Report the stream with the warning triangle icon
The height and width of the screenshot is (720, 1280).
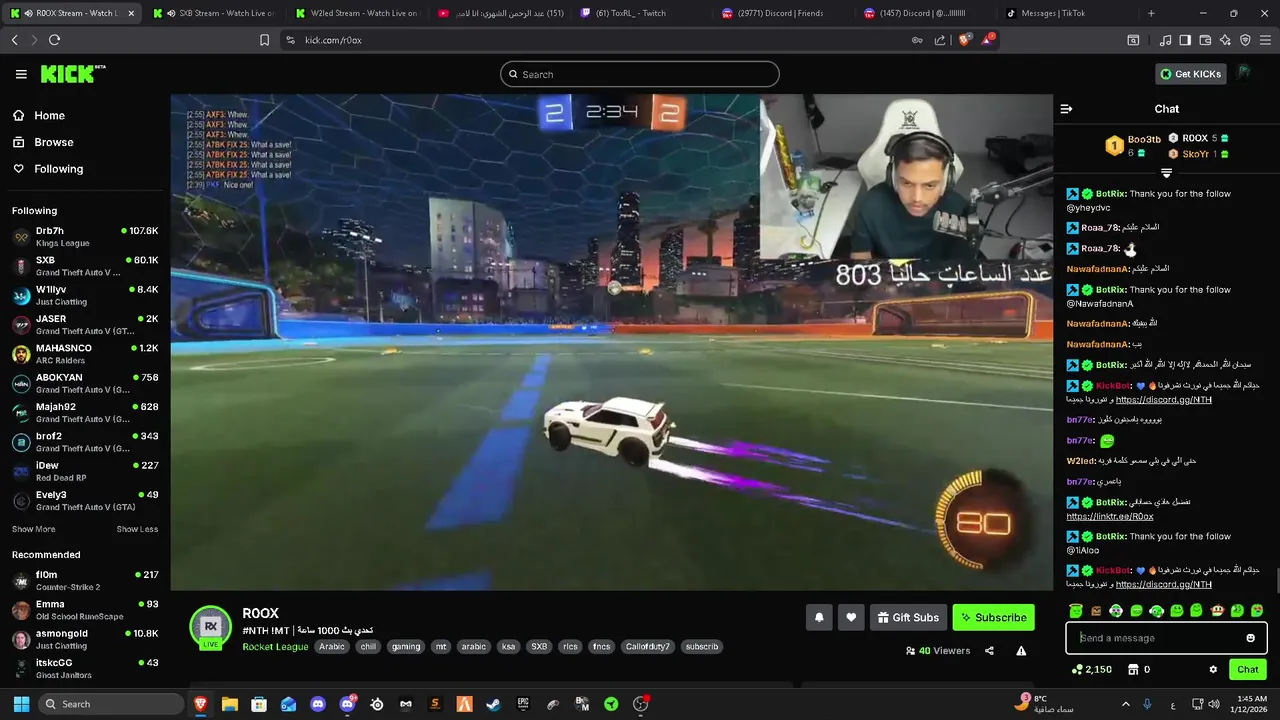coord(1021,651)
